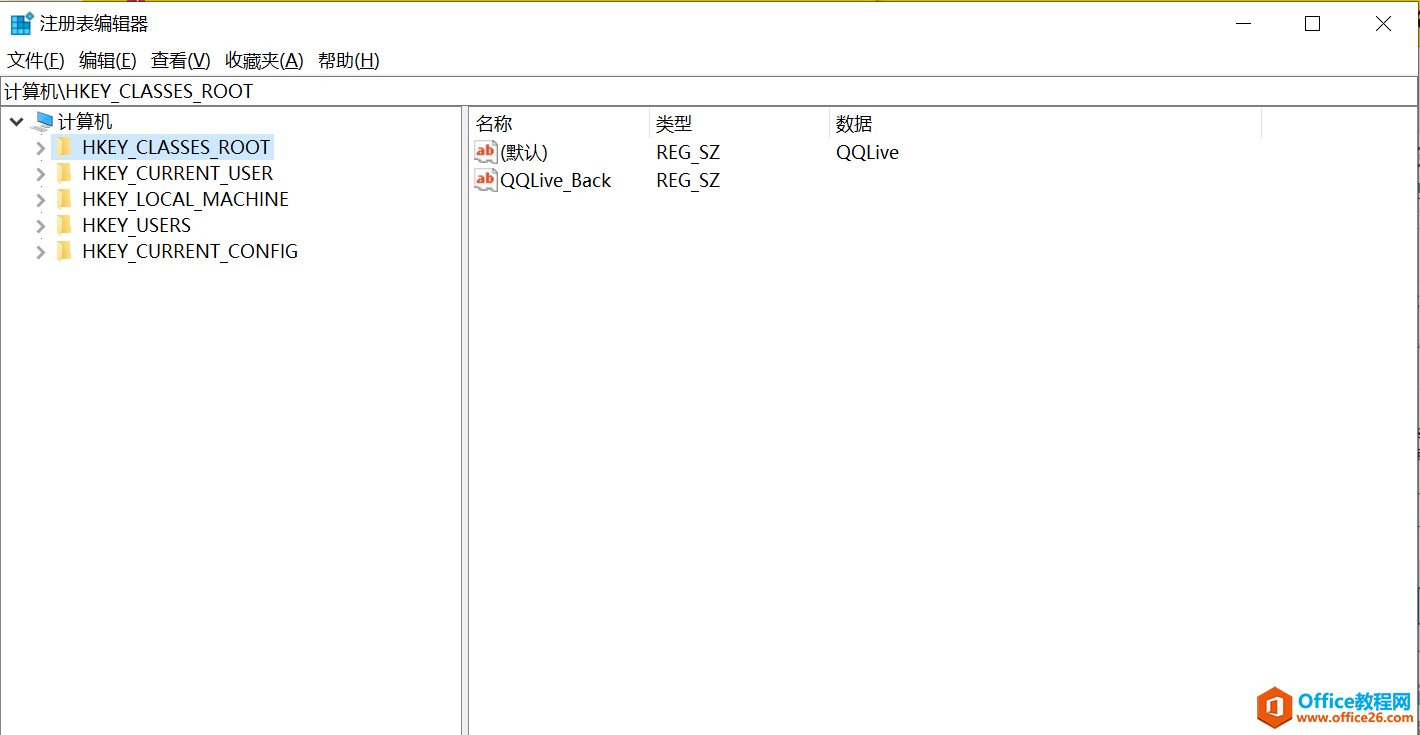This screenshot has height=735, width=1420.
Task: Click the REG_SZ type of (默认)
Action: point(688,153)
